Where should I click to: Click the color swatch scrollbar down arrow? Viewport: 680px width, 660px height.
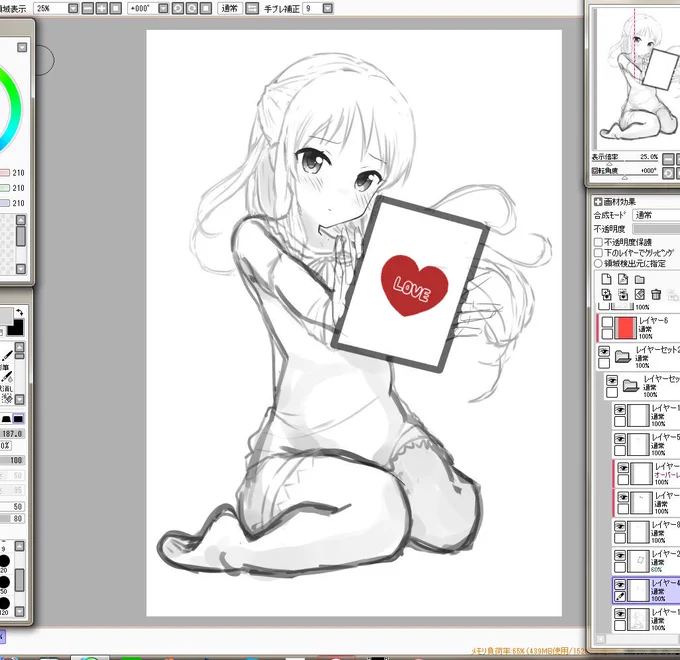(20, 269)
